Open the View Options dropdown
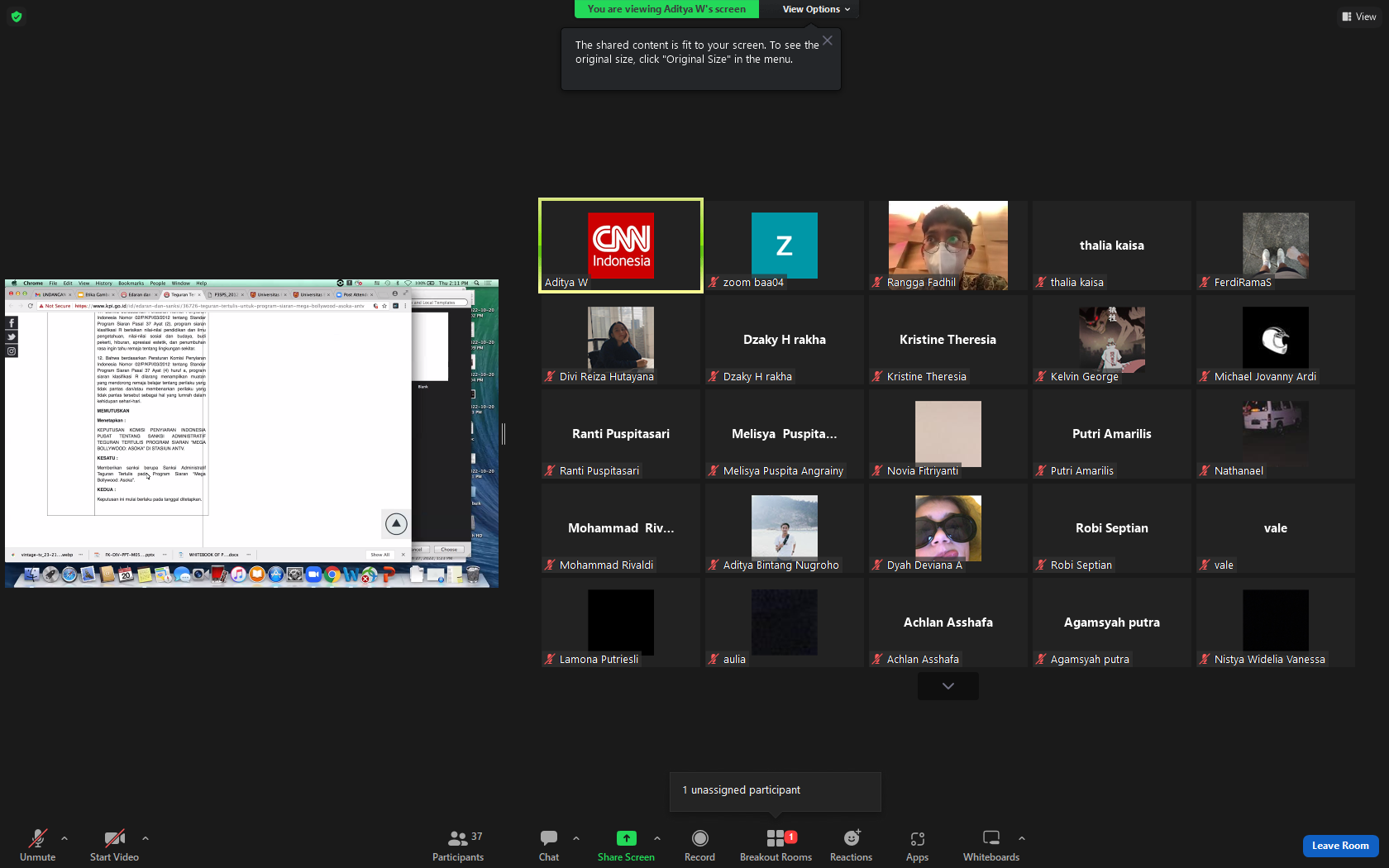 coord(816,9)
